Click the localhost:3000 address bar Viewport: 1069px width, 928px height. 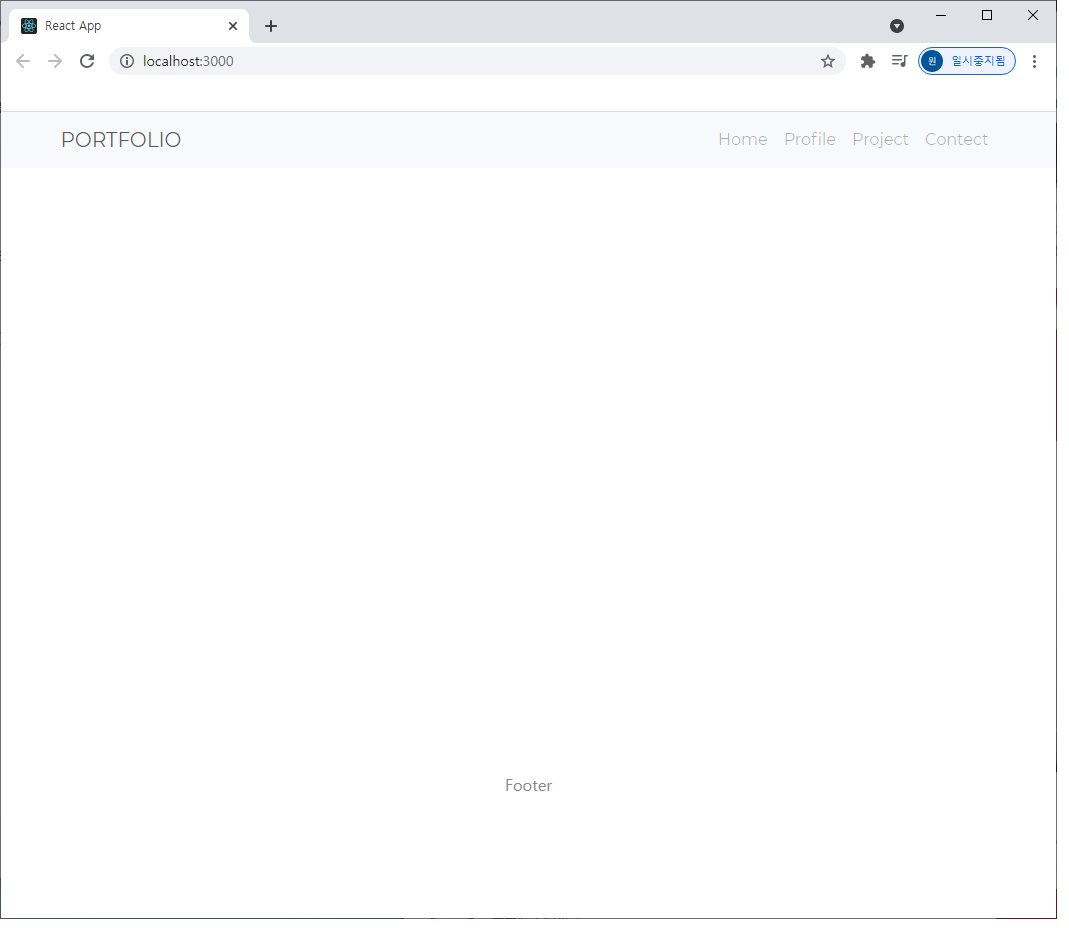pos(477,62)
